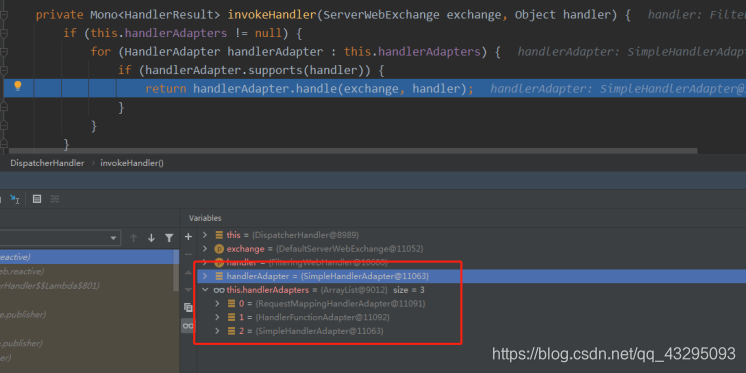
Task: Select previous frame with the up arrow
Action: coord(134,238)
